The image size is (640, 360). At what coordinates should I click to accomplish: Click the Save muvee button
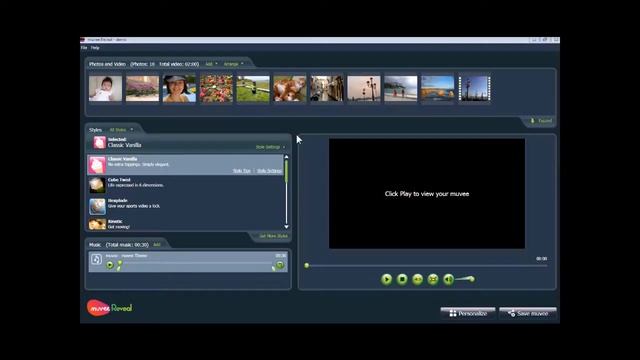(528, 313)
